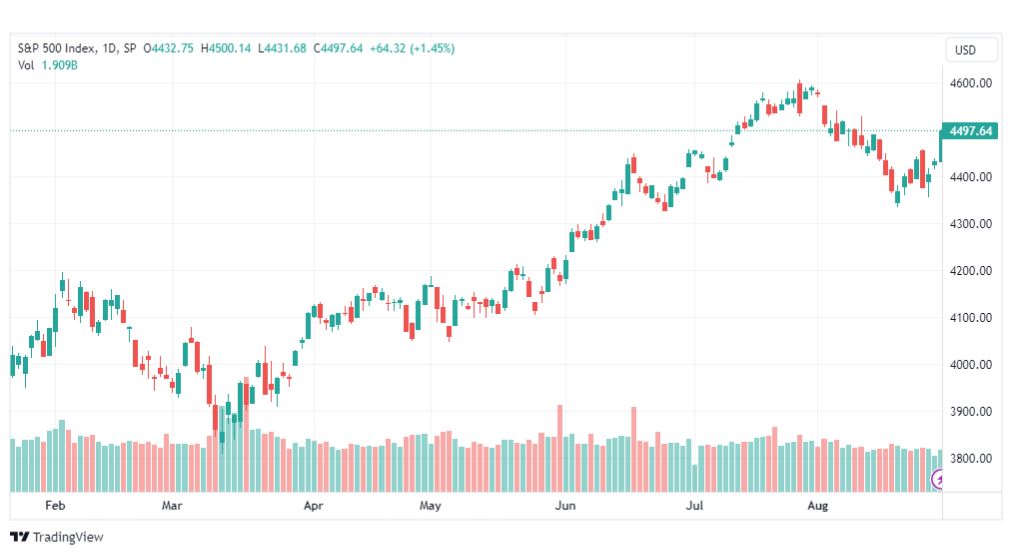Click the May date axis label
The image size is (1012, 555).
(430, 505)
